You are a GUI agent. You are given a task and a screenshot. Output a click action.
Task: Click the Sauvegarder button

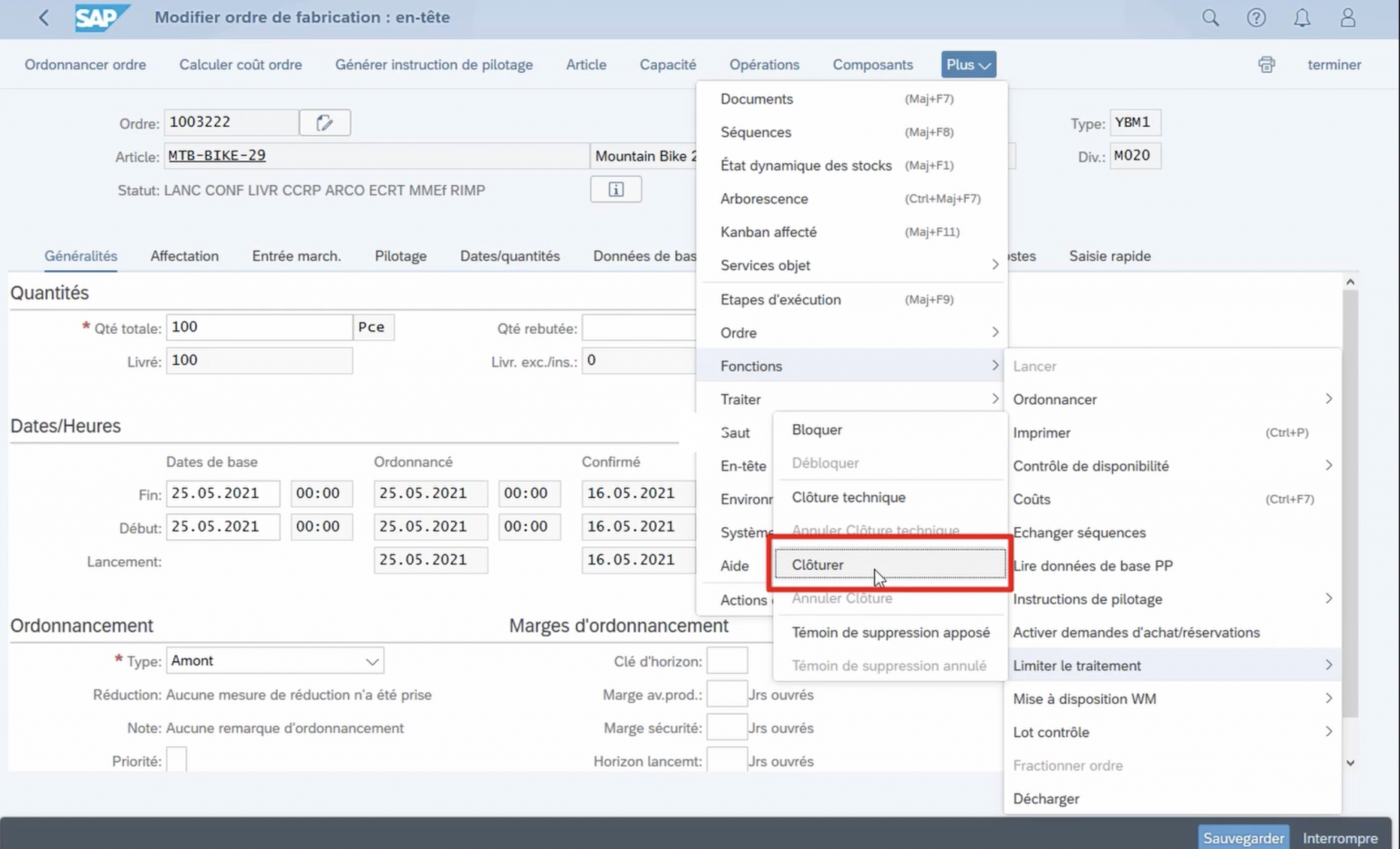1242,836
